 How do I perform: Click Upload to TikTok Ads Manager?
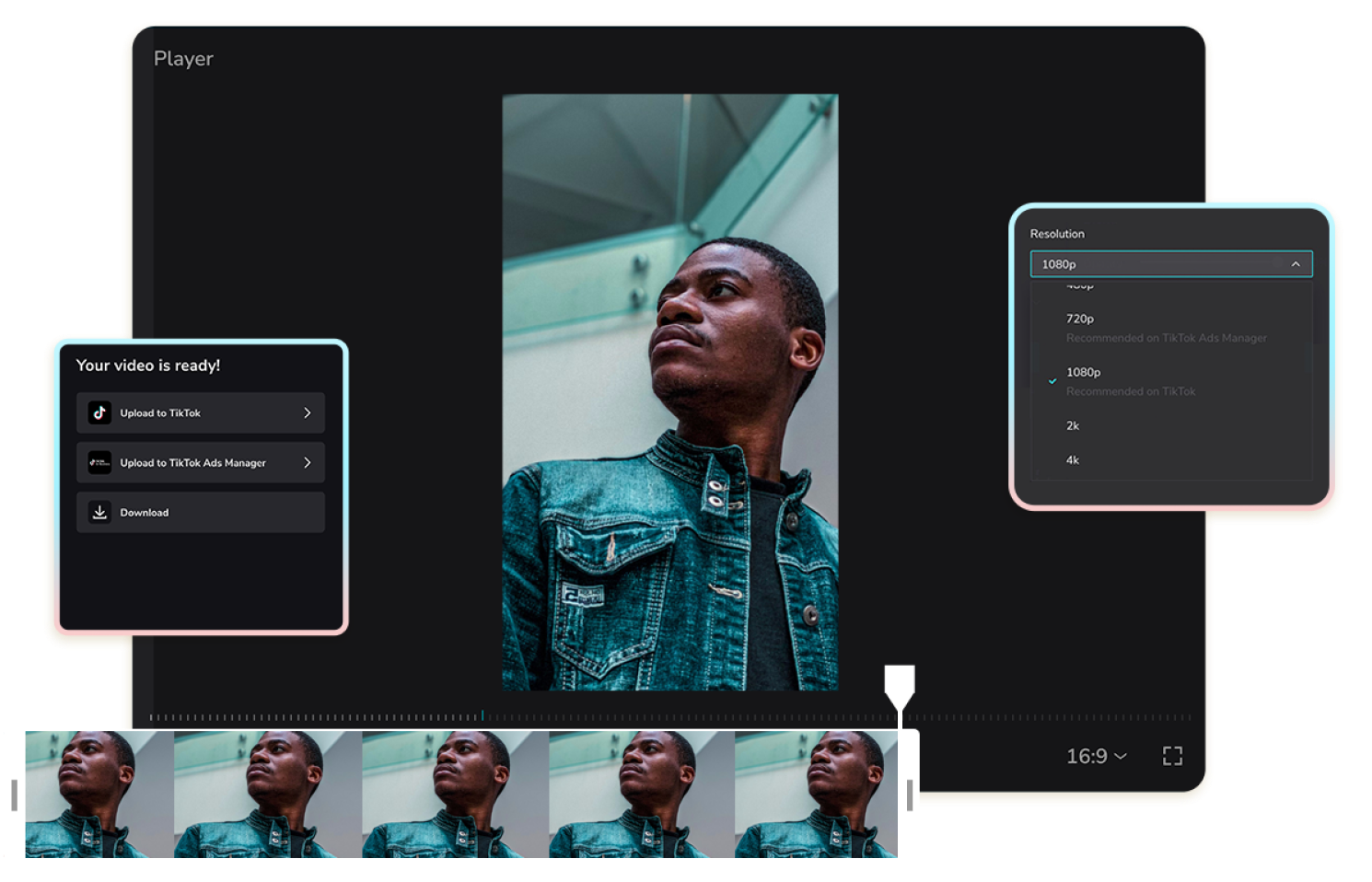pyautogui.click(x=200, y=462)
